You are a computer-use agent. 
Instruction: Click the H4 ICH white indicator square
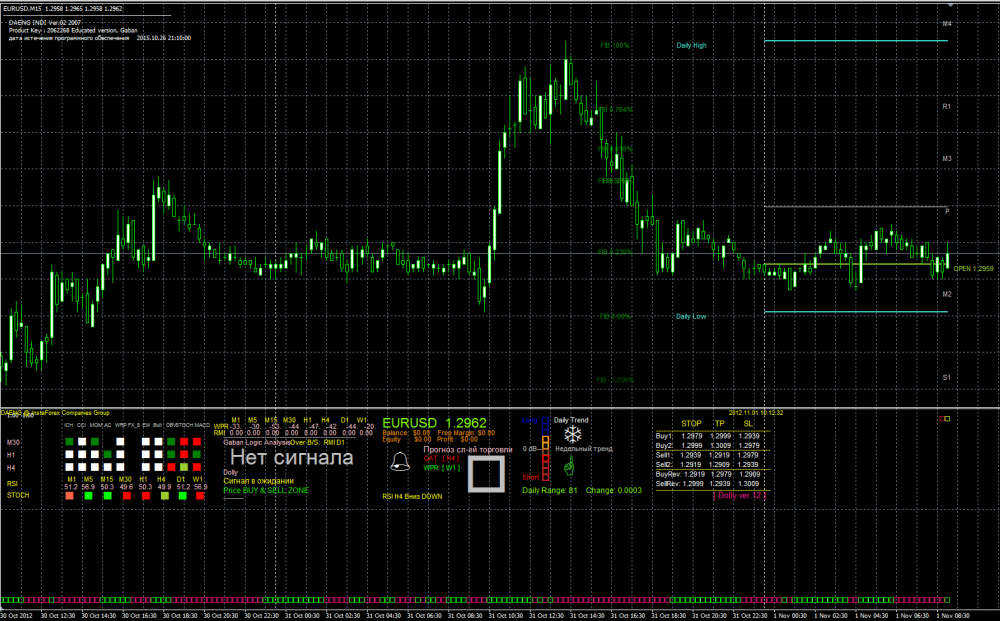70,467
